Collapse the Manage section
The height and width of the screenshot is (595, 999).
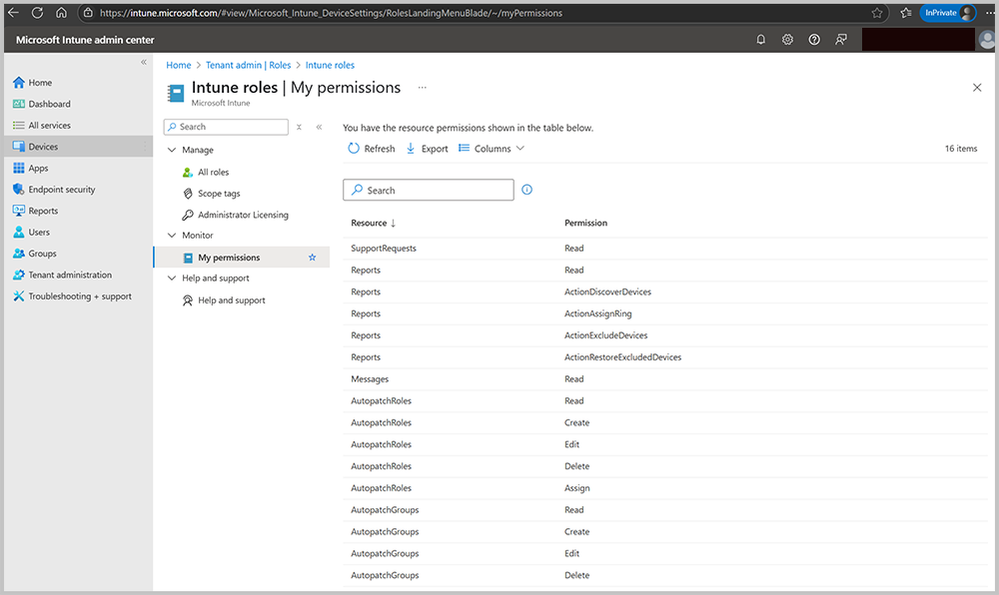click(x=171, y=150)
